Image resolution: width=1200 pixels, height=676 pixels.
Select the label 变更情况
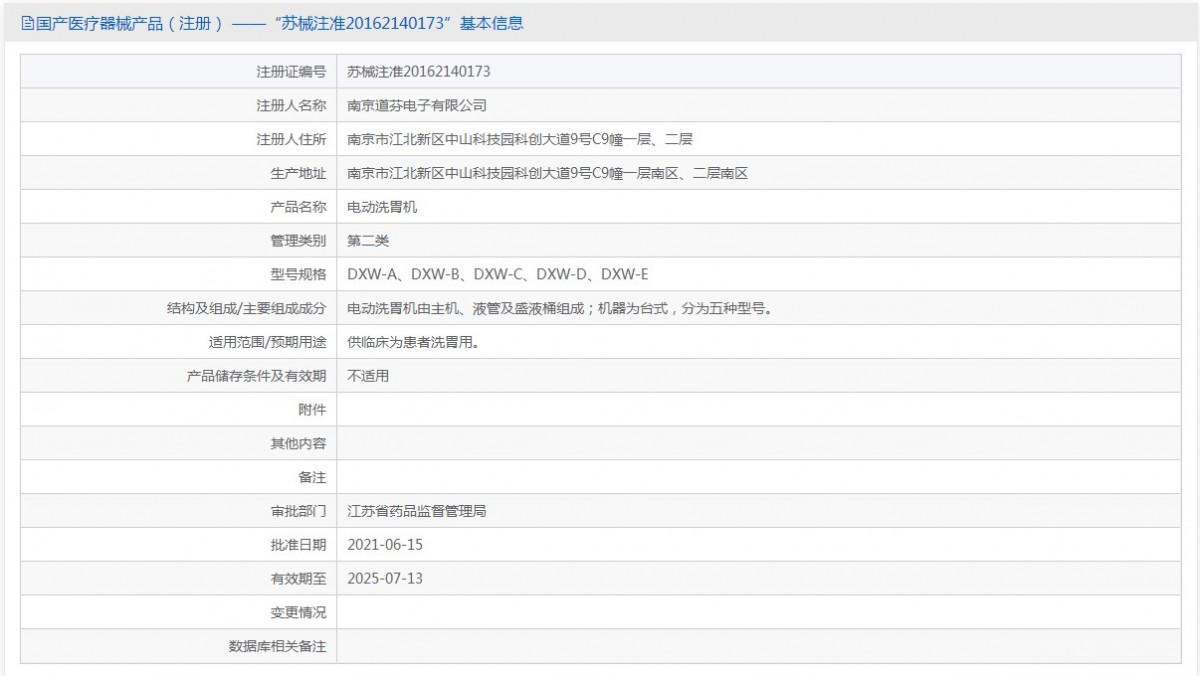click(x=298, y=613)
